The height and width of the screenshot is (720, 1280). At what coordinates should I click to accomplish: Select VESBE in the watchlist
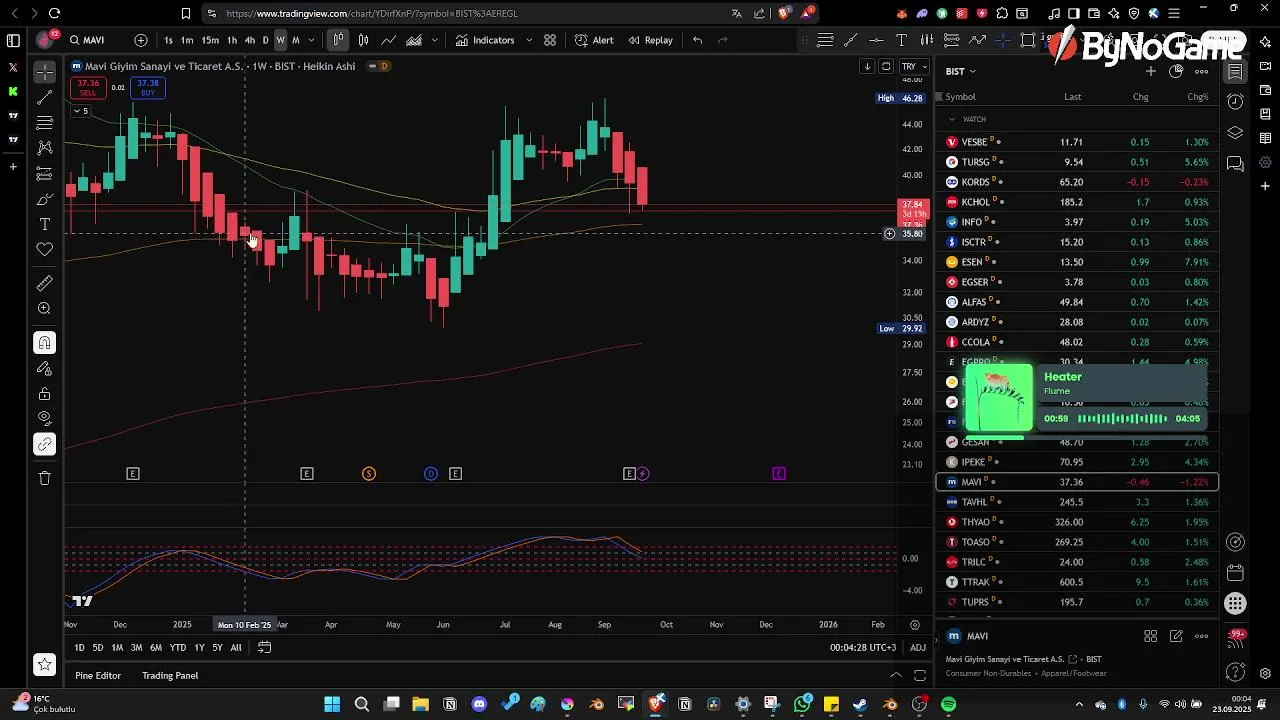(1077, 142)
